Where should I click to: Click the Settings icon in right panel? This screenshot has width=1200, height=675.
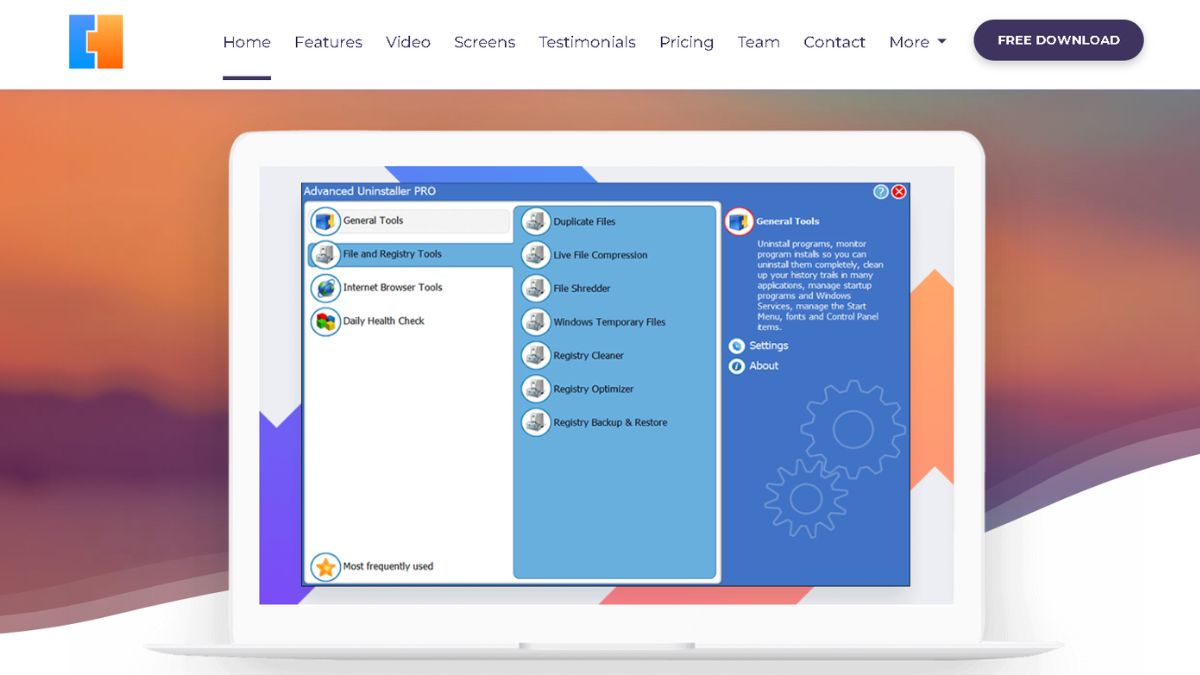click(x=737, y=346)
